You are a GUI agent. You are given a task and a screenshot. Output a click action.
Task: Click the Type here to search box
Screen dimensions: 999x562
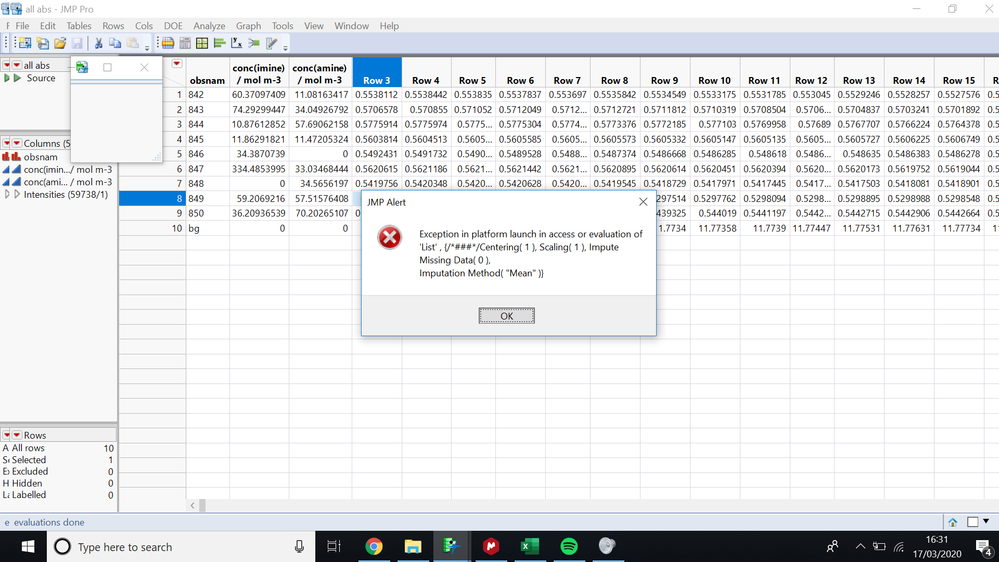pyautogui.click(x=180, y=547)
